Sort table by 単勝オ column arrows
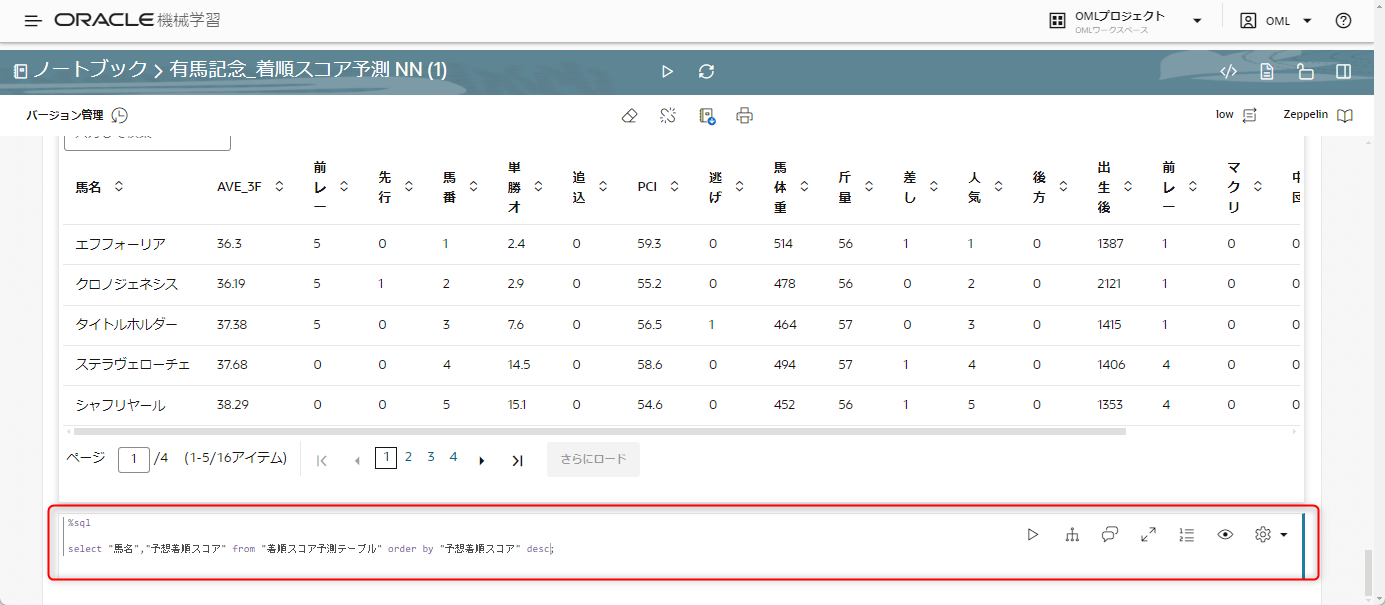The height and width of the screenshot is (605, 1385). click(539, 186)
